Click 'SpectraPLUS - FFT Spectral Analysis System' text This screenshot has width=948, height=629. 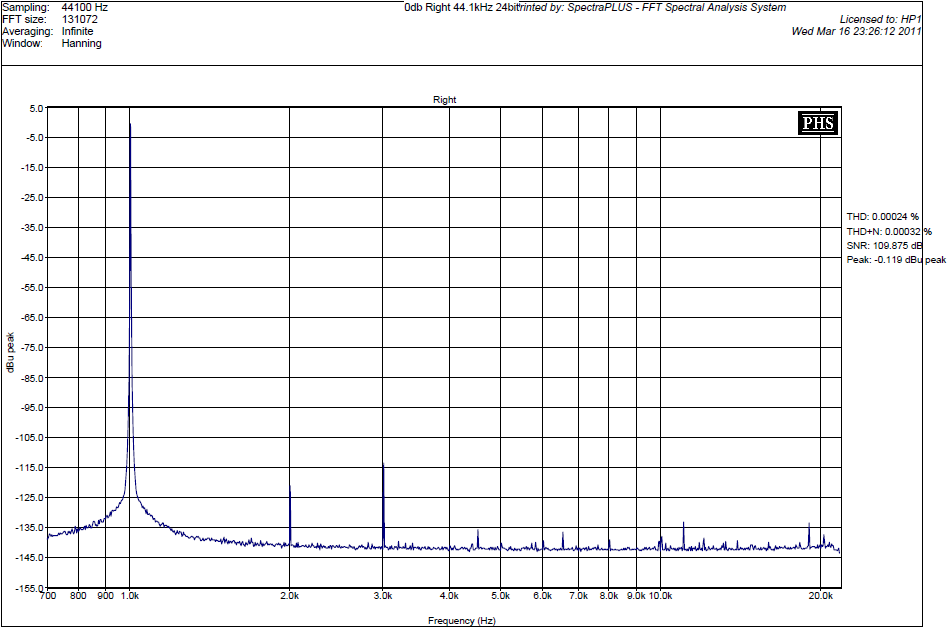pos(677,7)
